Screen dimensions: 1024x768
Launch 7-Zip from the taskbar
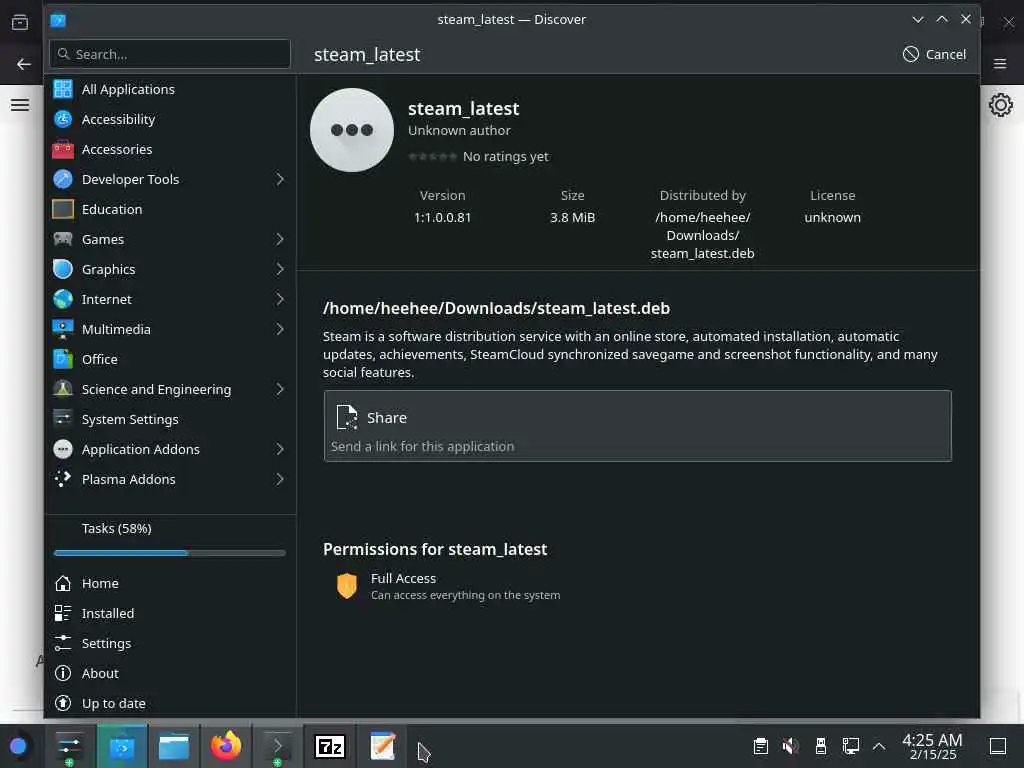[x=330, y=746]
